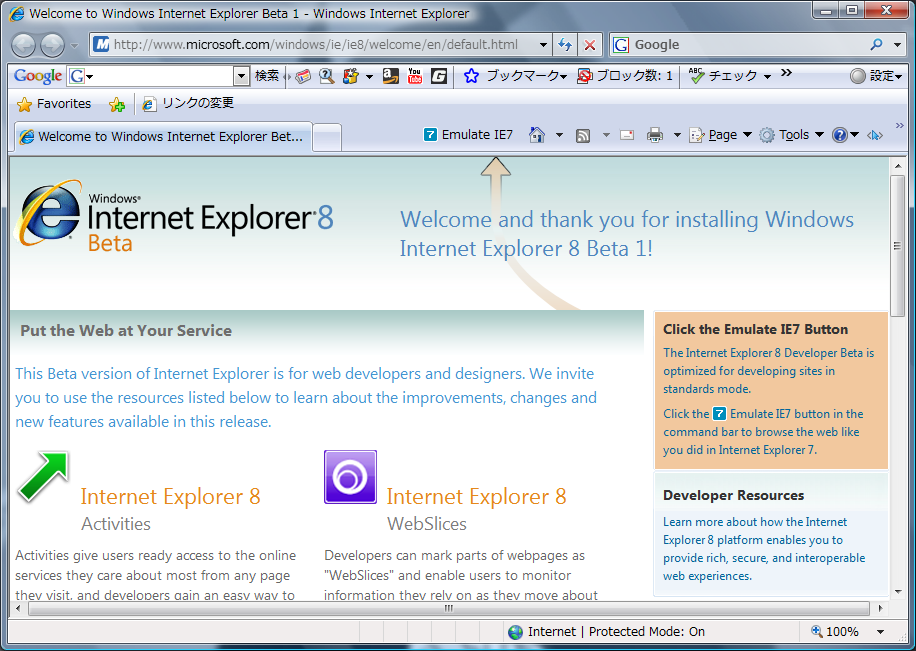The height and width of the screenshot is (651, 916).
Task: Open the Print options dropdown arrow
Action: (x=677, y=135)
